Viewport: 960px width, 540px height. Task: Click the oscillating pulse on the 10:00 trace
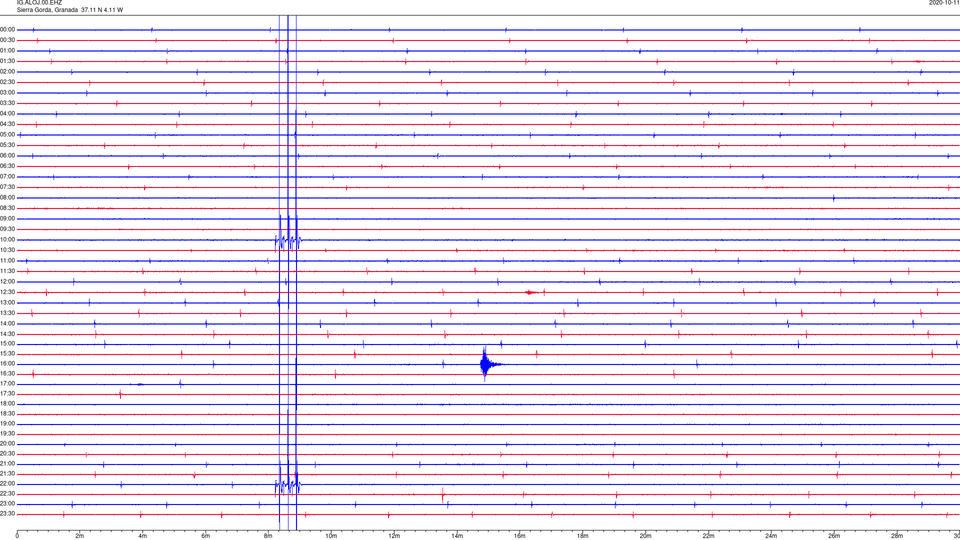288,242
